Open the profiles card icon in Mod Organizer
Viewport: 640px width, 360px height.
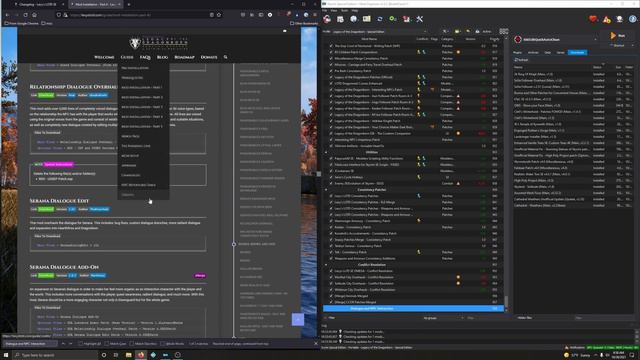coord(367,19)
